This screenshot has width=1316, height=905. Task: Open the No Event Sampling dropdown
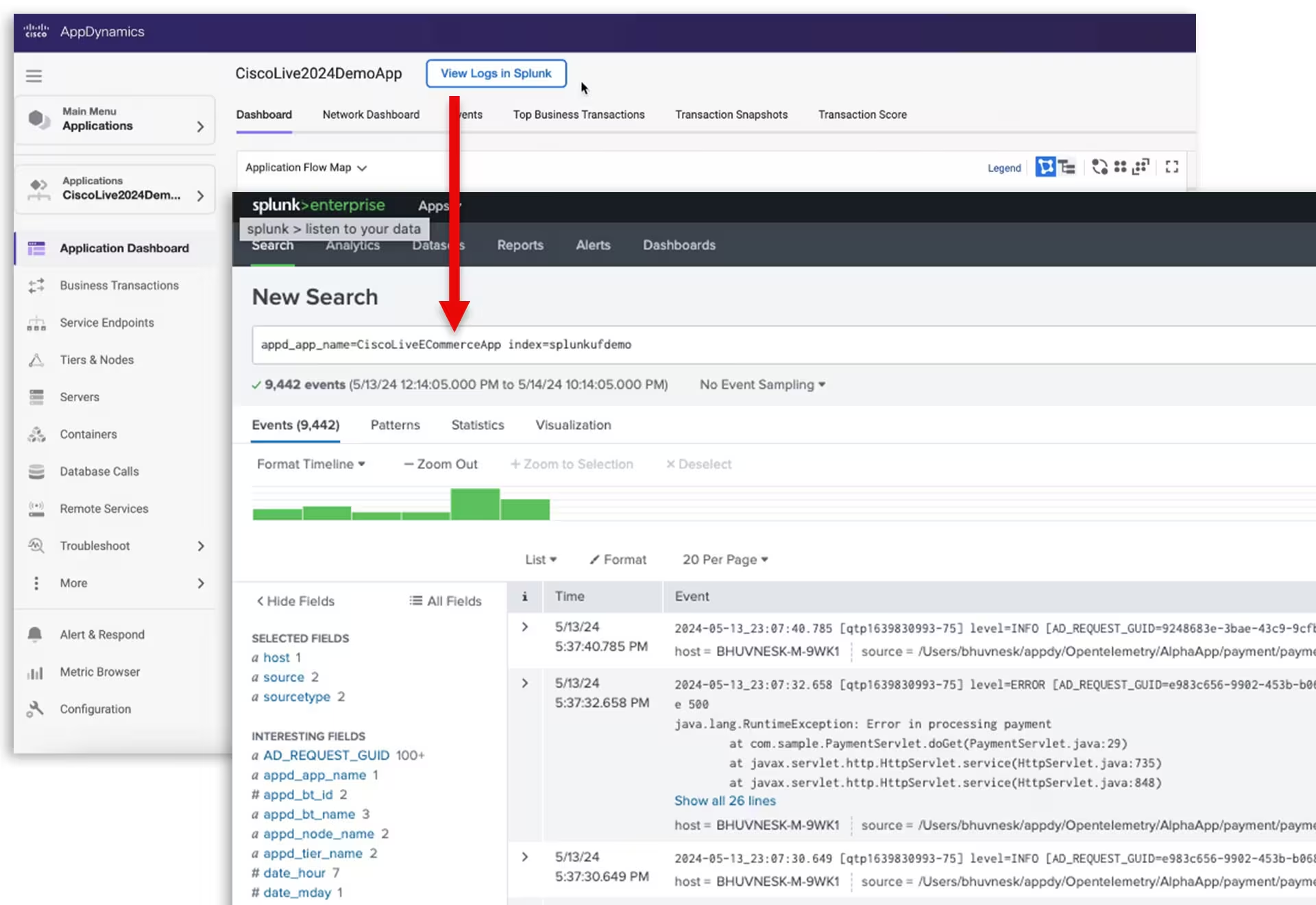761,385
